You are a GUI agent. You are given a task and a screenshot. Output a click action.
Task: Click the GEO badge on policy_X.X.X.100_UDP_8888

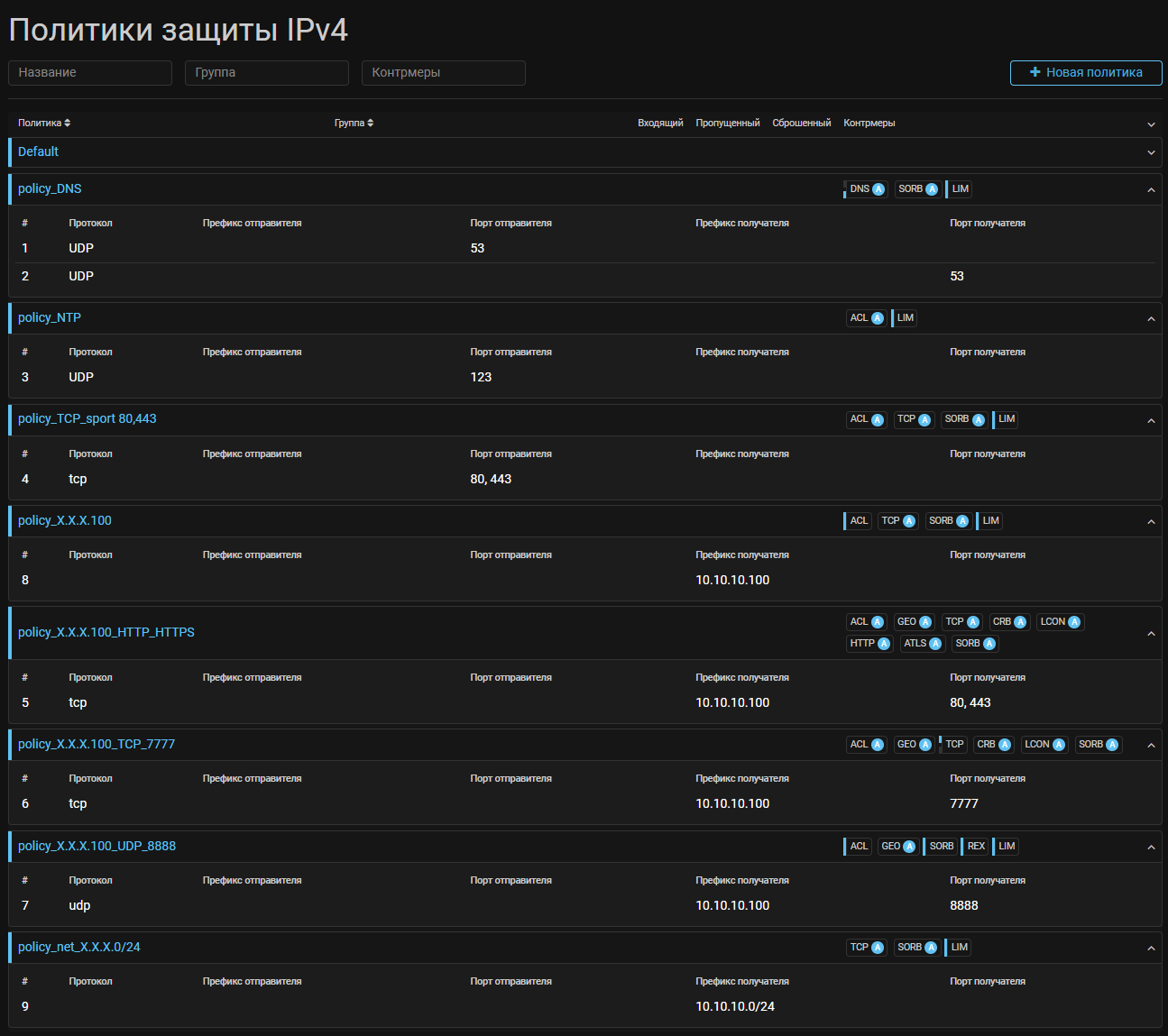[897, 847]
